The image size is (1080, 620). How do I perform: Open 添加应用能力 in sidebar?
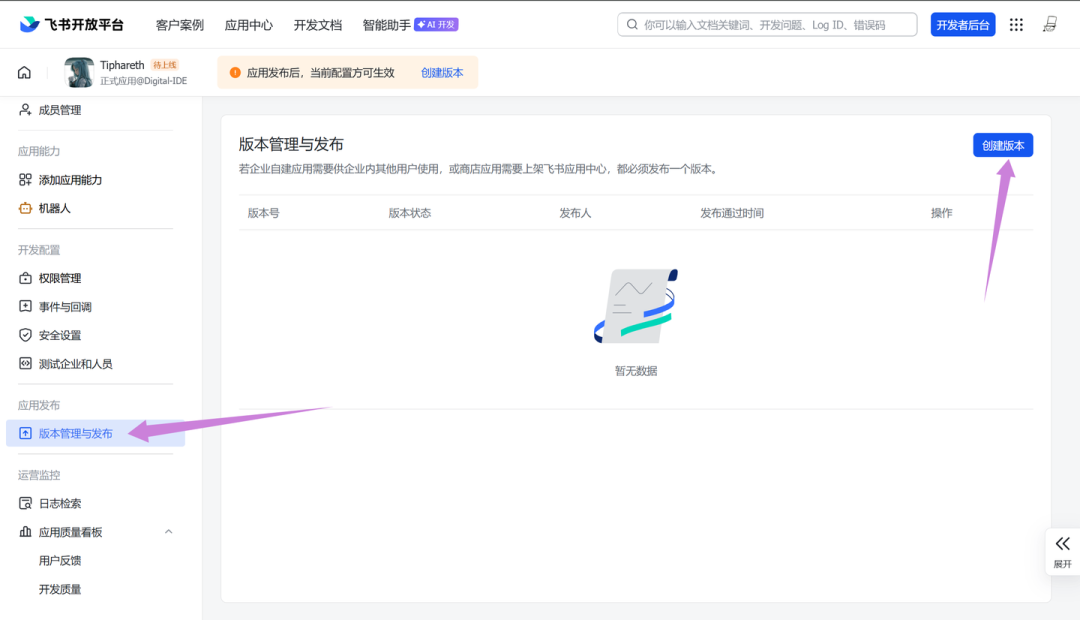70,180
